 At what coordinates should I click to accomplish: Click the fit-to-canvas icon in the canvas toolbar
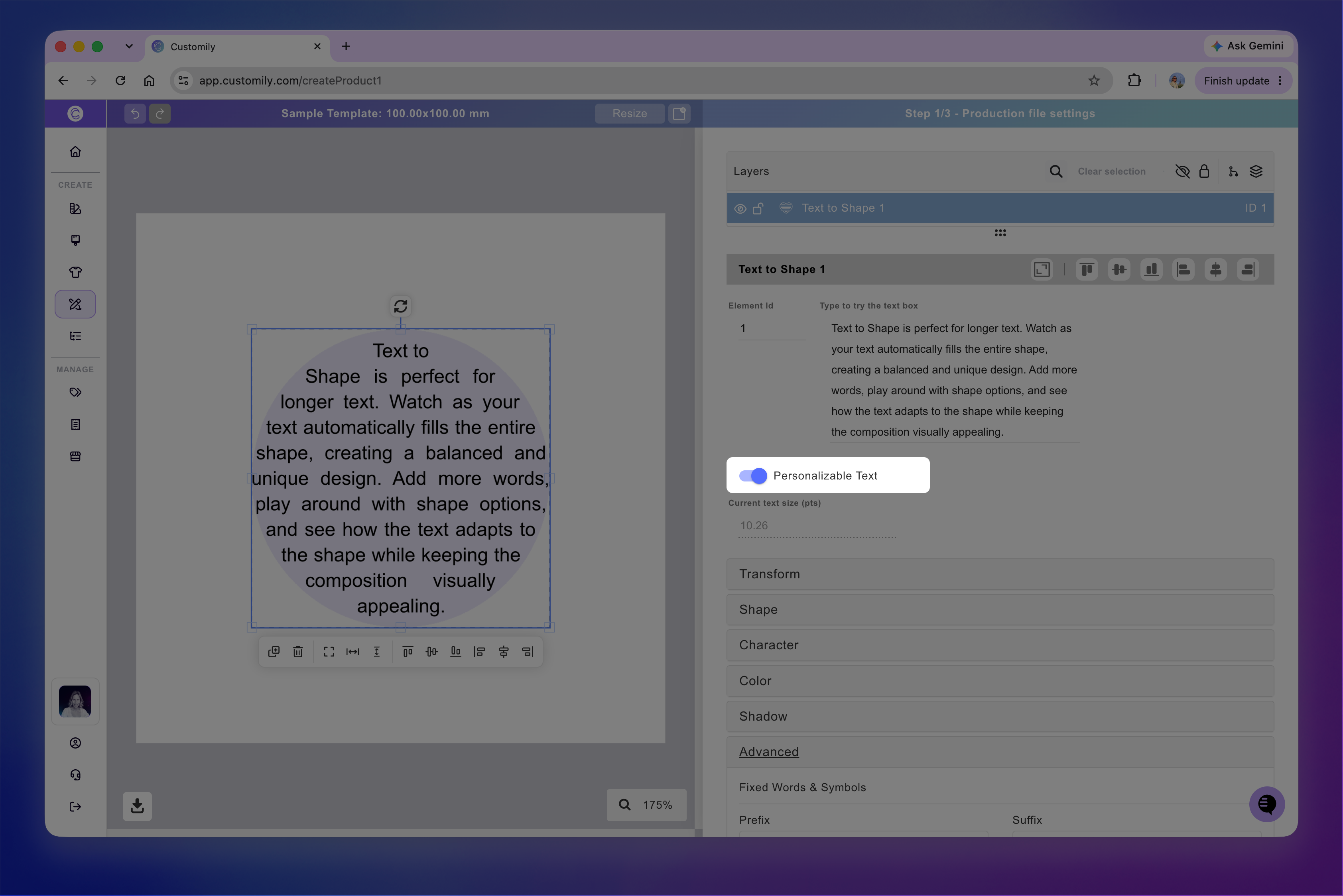point(329,652)
